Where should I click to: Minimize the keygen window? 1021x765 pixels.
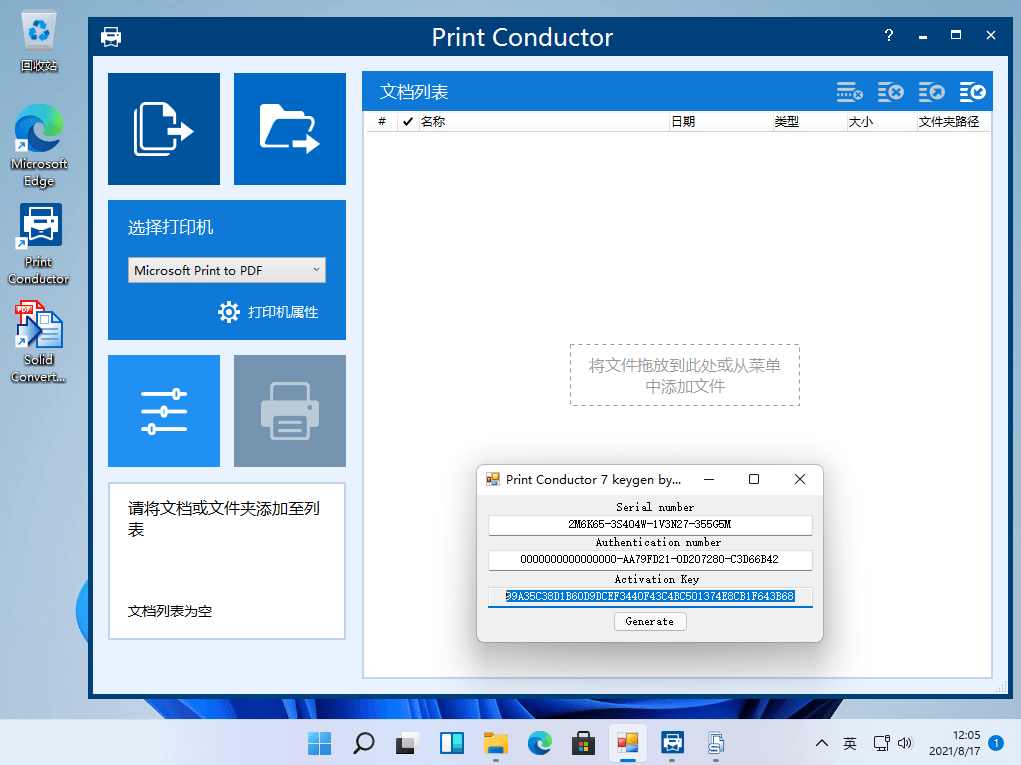click(x=709, y=479)
